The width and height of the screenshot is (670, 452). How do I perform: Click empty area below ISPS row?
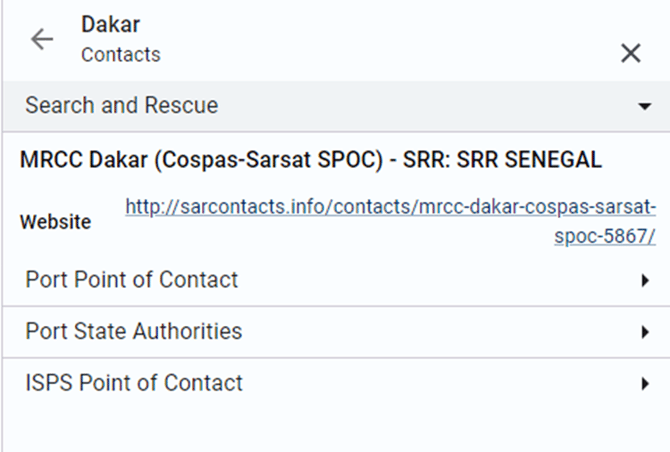click(335, 427)
